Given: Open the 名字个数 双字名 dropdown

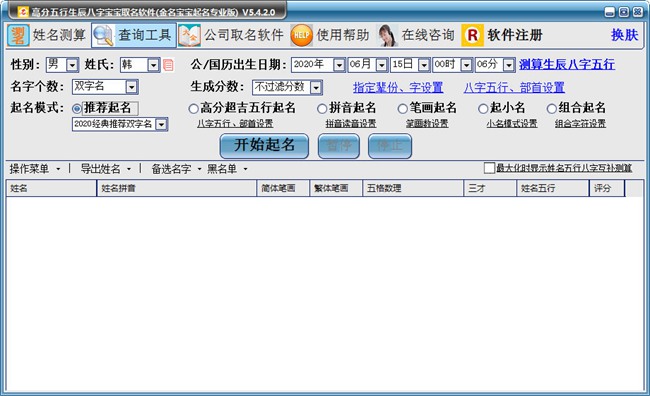Looking at the screenshot, I should point(131,87).
